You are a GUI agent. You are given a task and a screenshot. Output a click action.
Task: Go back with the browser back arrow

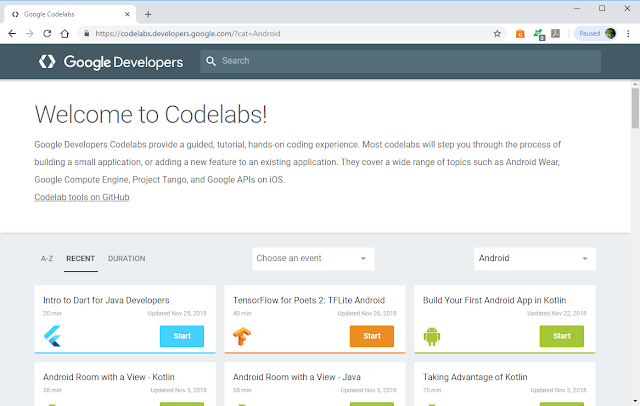point(12,34)
